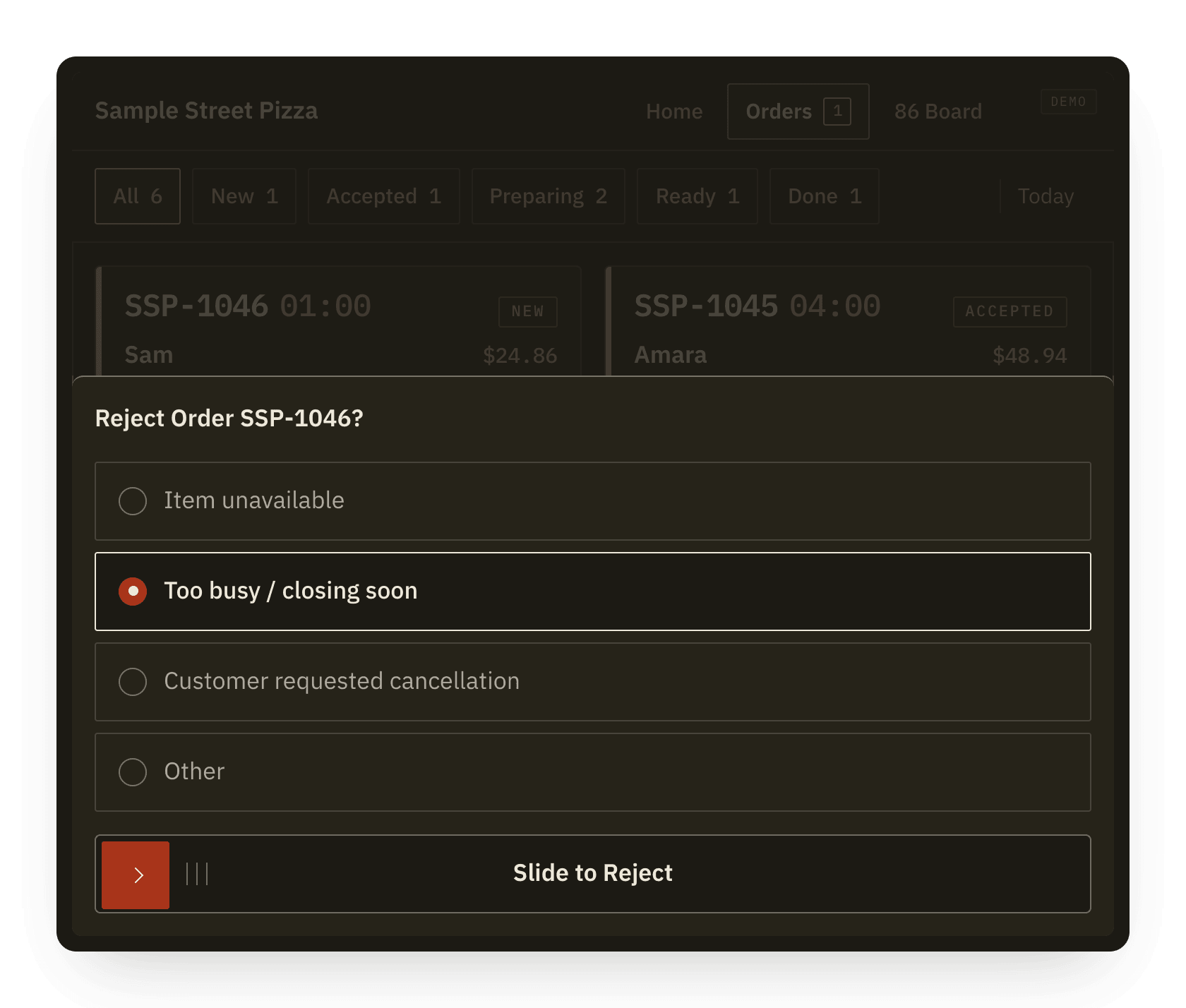Screen dimensions: 1186x1008
Task: Choose Customer requested cancellation reason
Action: tap(593, 682)
